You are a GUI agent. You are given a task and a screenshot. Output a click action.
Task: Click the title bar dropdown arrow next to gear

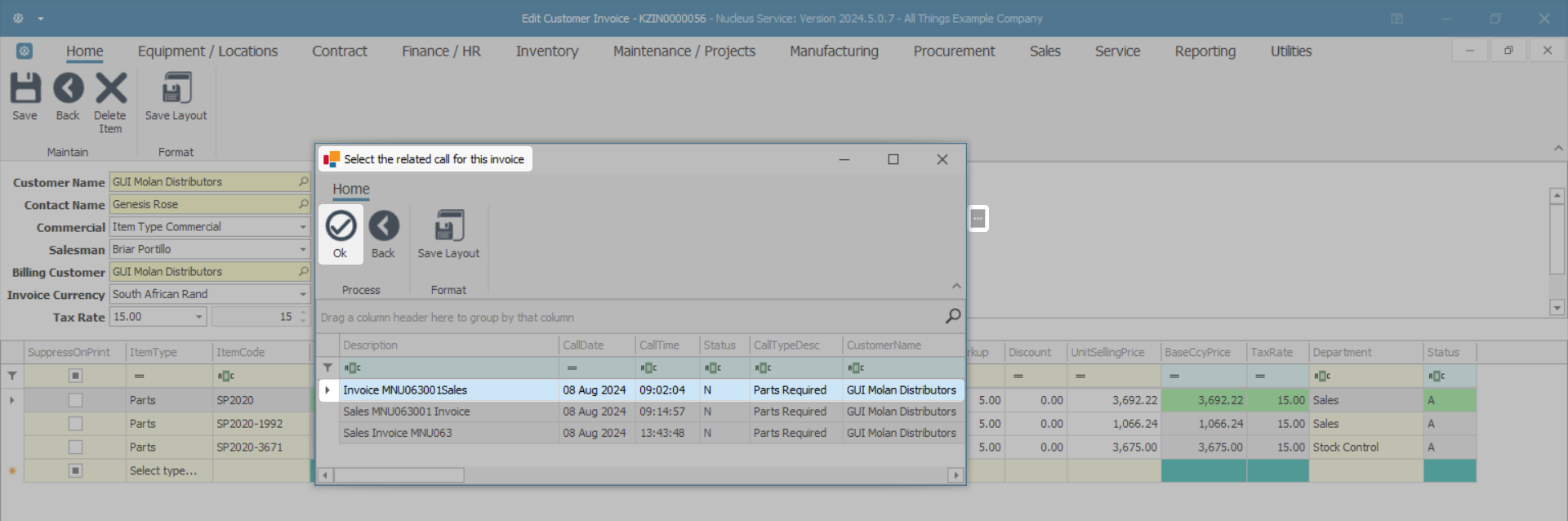[x=40, y=18]
